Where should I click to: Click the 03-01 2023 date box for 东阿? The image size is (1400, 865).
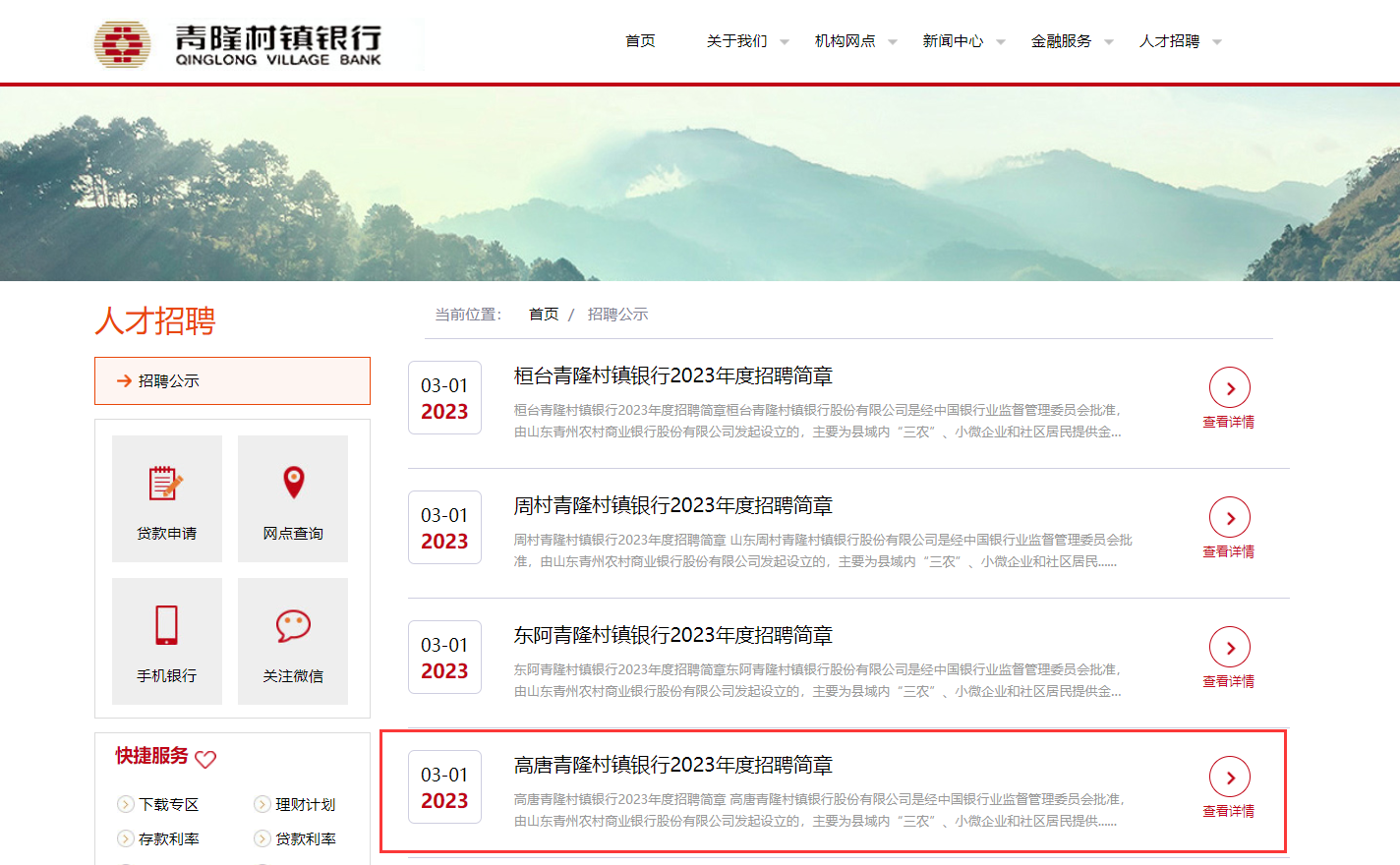[444, 658]
